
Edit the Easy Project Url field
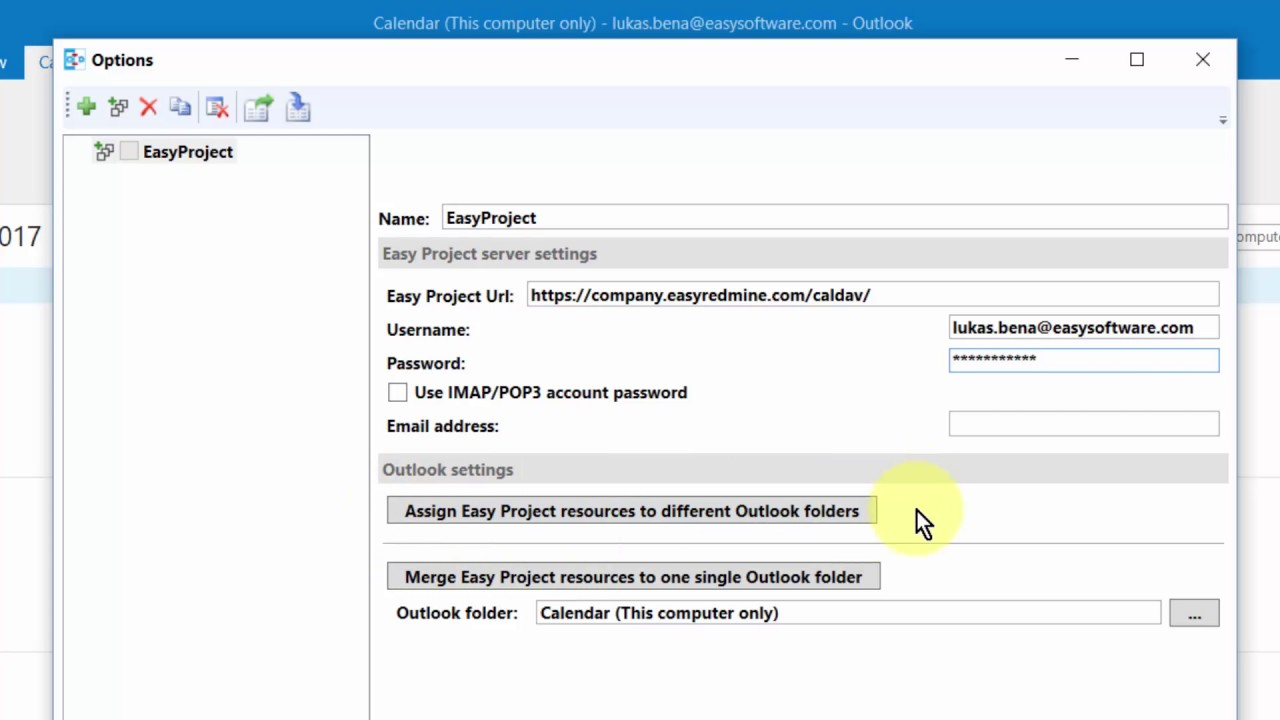point(873,295)
